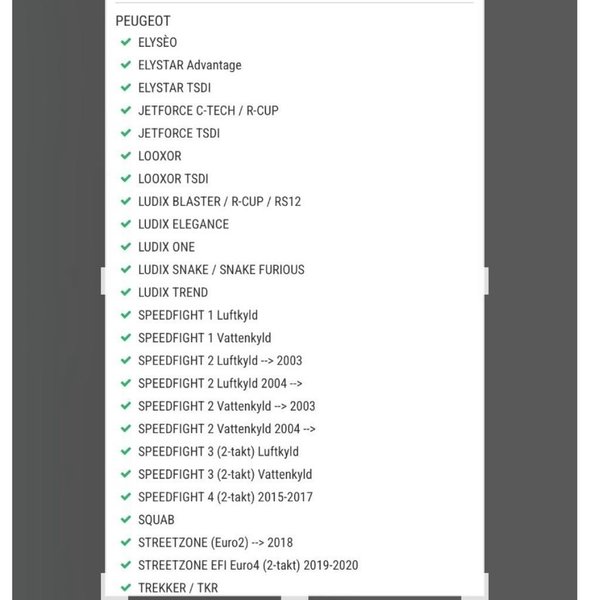
Task: Choose SPEEDFIGHT 2 Vattenkyld 2004 --> entry
Action: tap(227, 428)
